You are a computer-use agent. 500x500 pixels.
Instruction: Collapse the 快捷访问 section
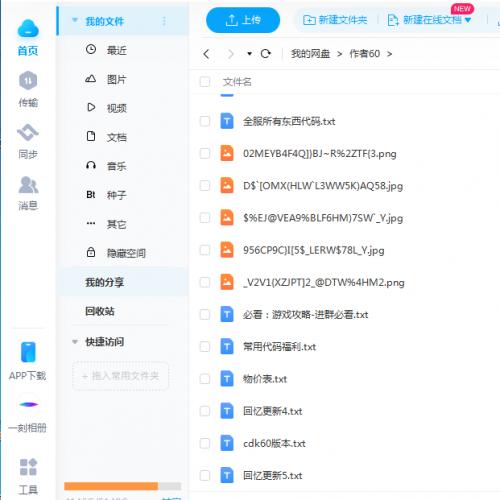[x=75, y=342]
